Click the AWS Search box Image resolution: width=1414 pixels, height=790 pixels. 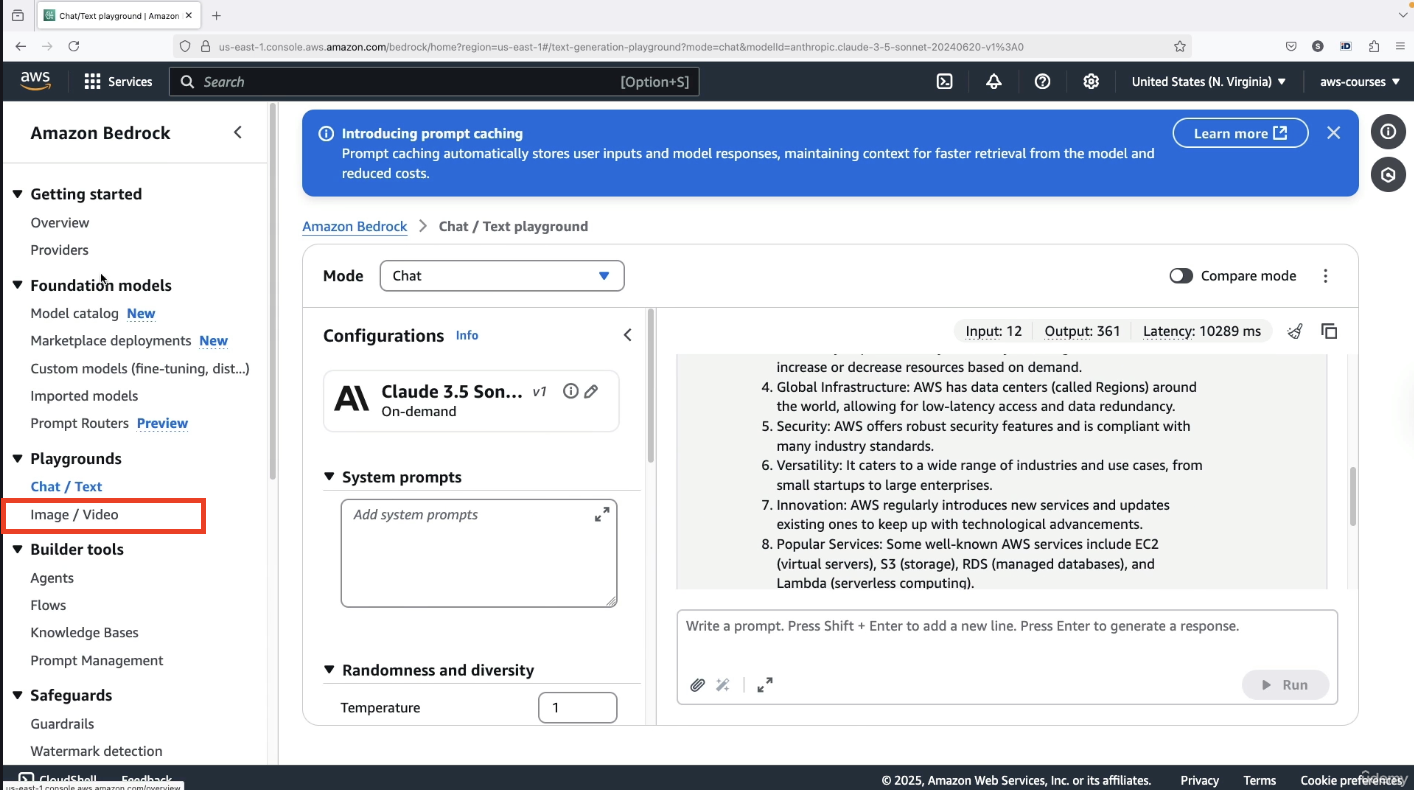click(x=434, y=82)
